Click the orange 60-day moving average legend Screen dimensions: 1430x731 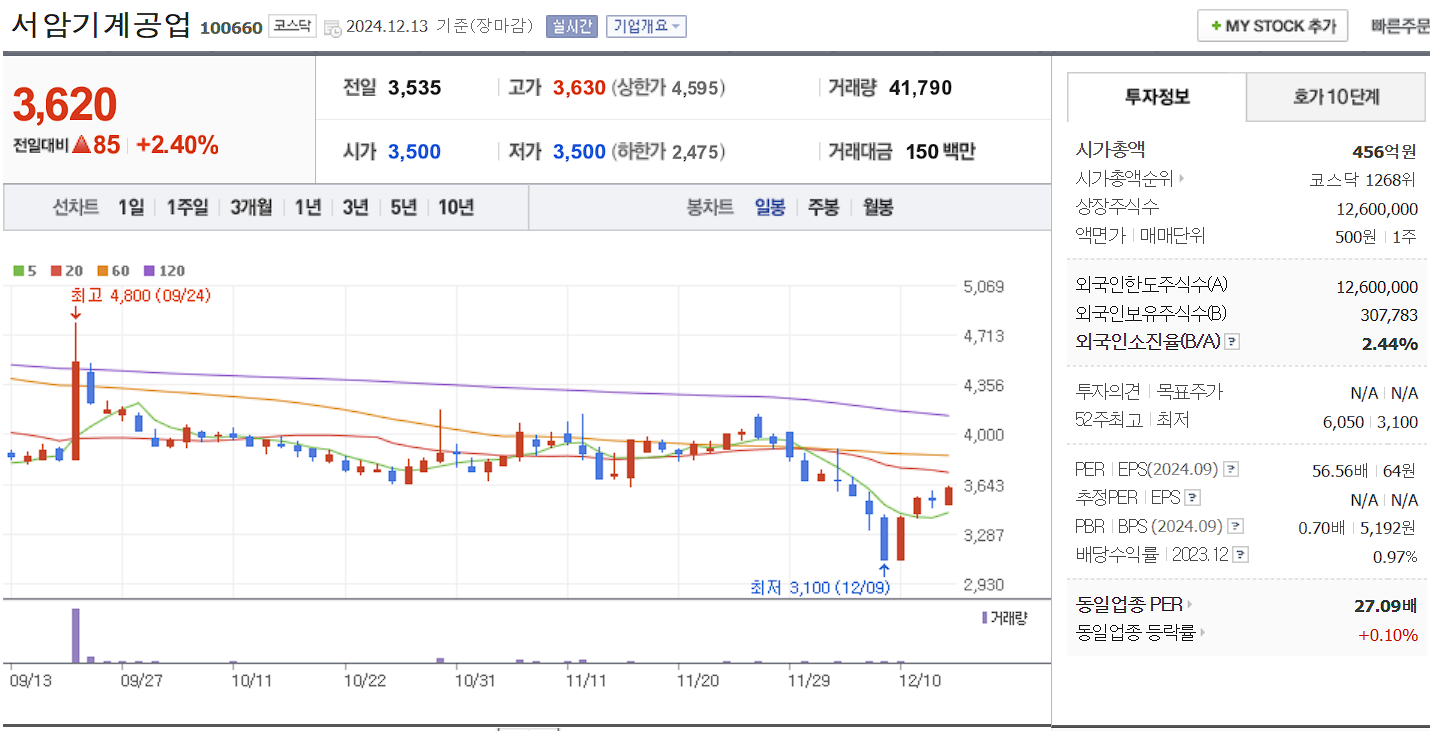113,271
